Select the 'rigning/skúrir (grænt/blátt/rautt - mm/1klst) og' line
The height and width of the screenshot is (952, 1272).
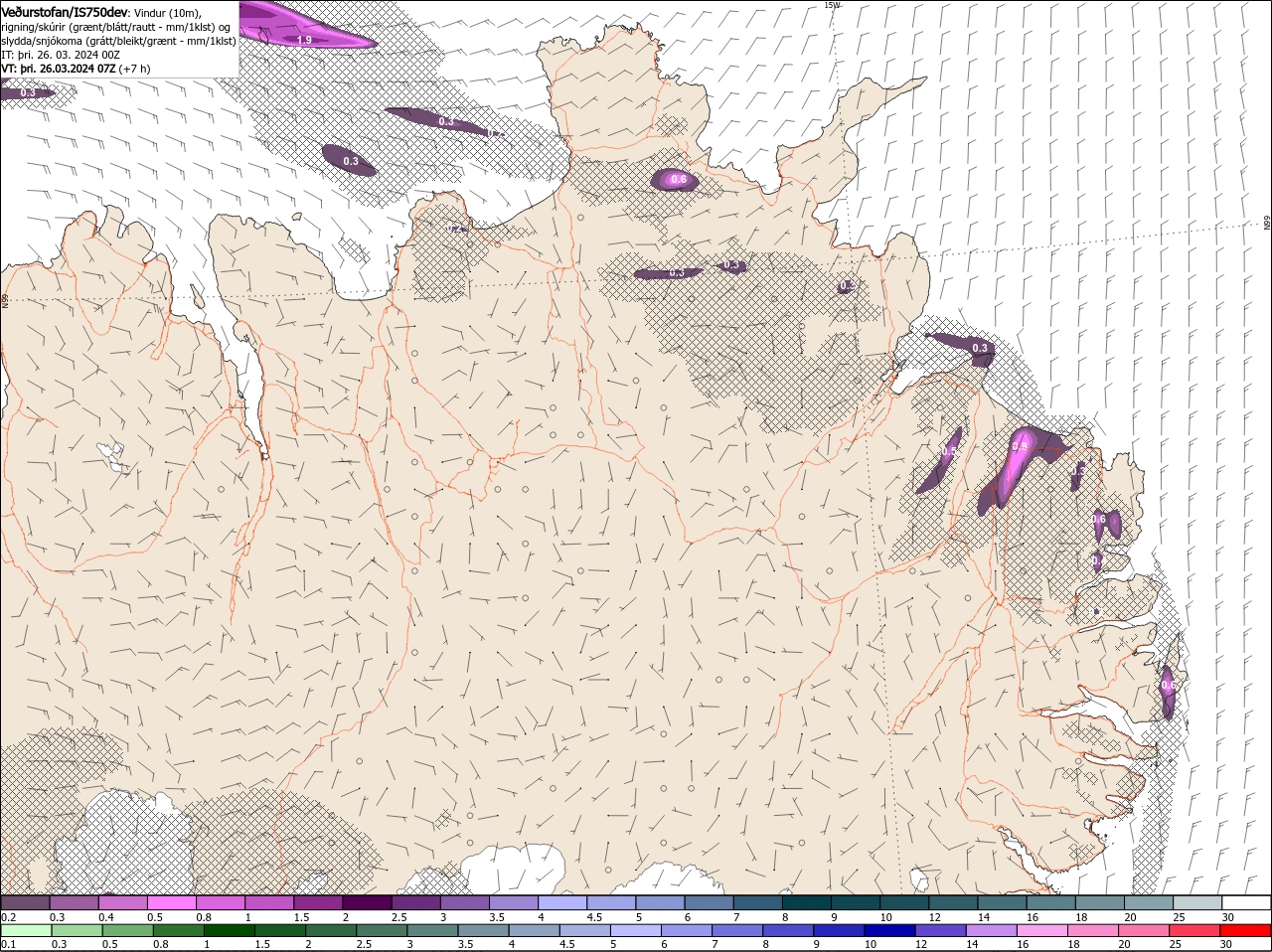[116, 26]
